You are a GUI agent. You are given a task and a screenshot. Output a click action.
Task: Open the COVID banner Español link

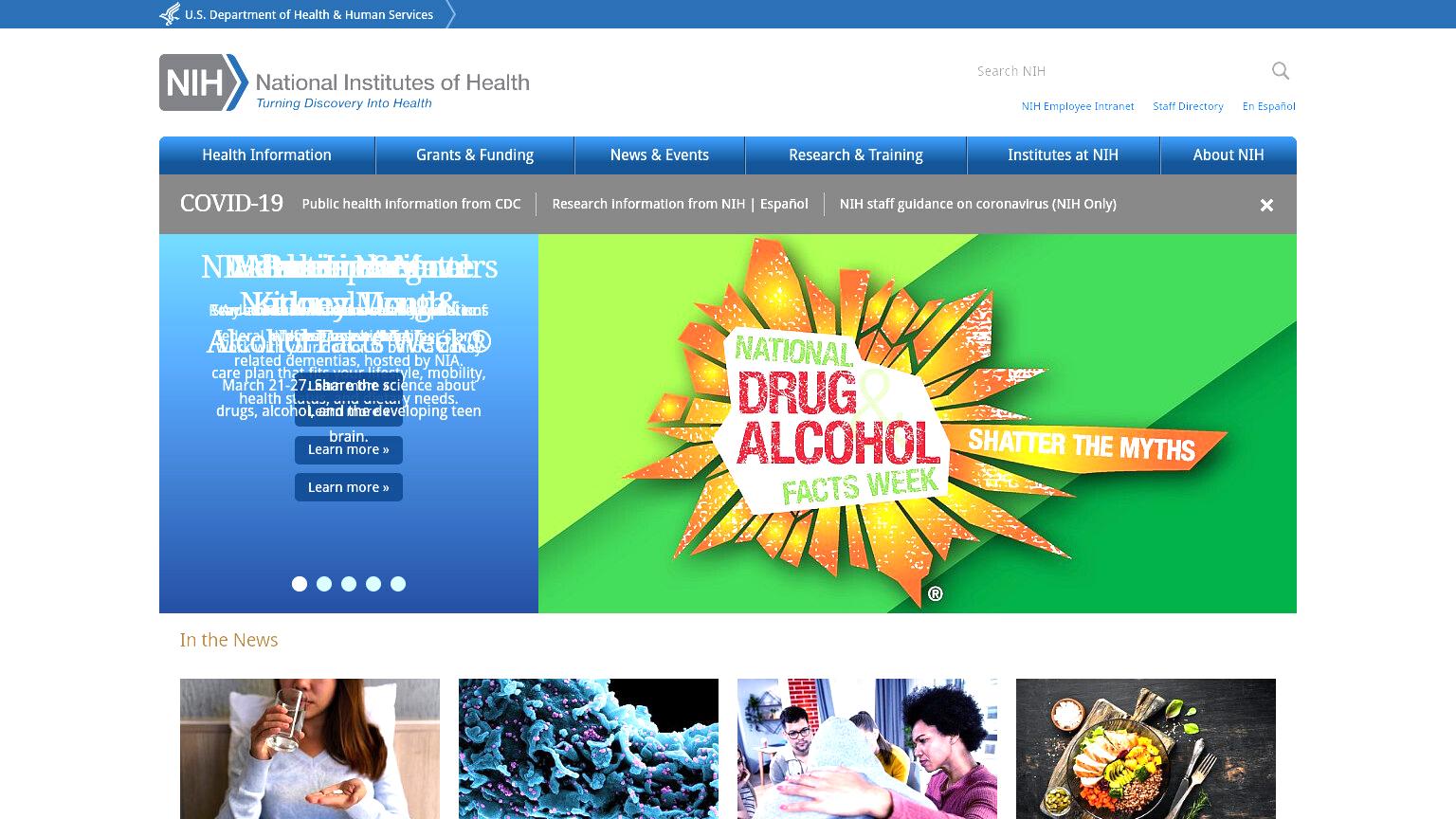[x=784, y=204]
